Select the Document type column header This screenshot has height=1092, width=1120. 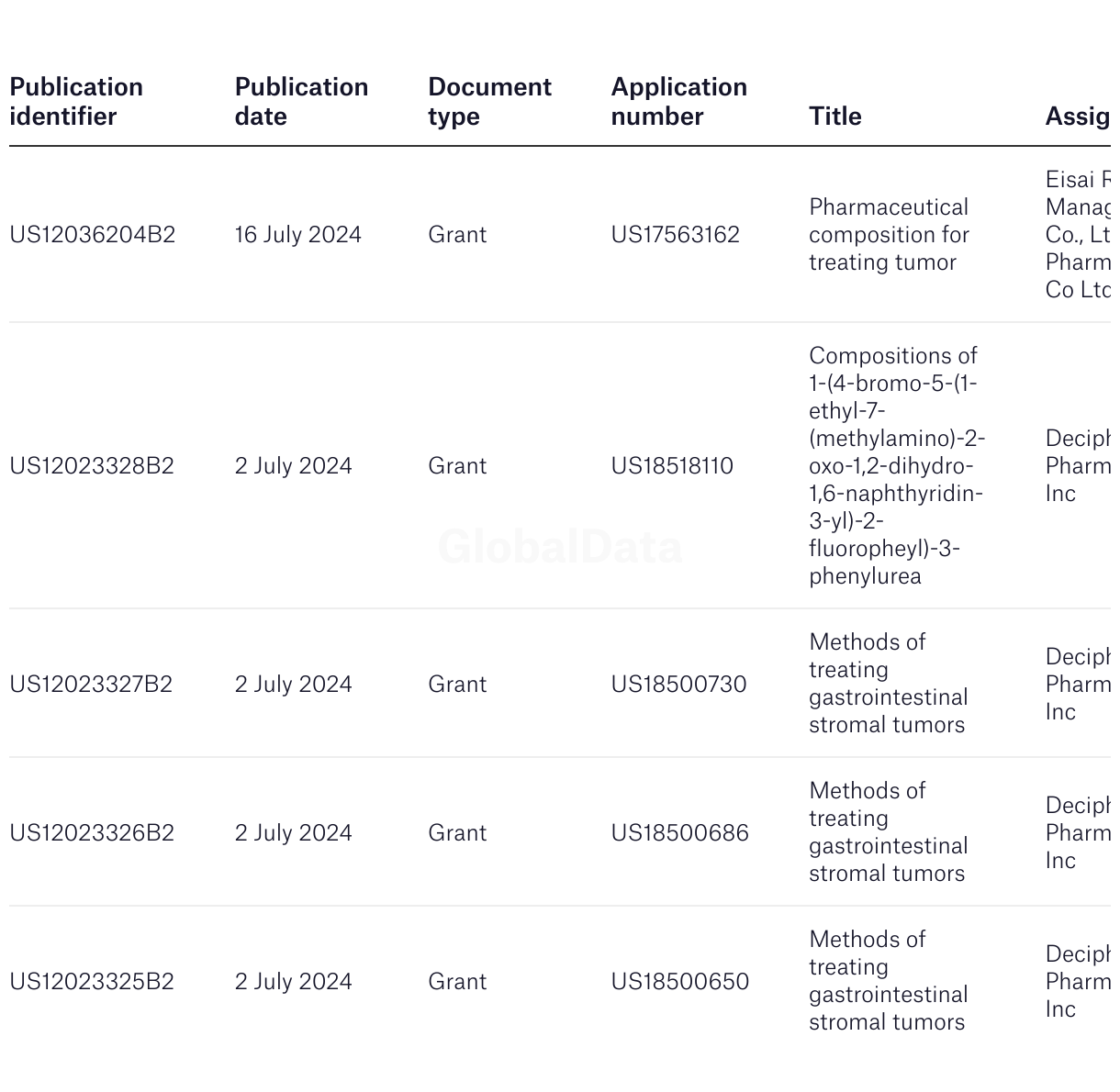coord(489,102)
